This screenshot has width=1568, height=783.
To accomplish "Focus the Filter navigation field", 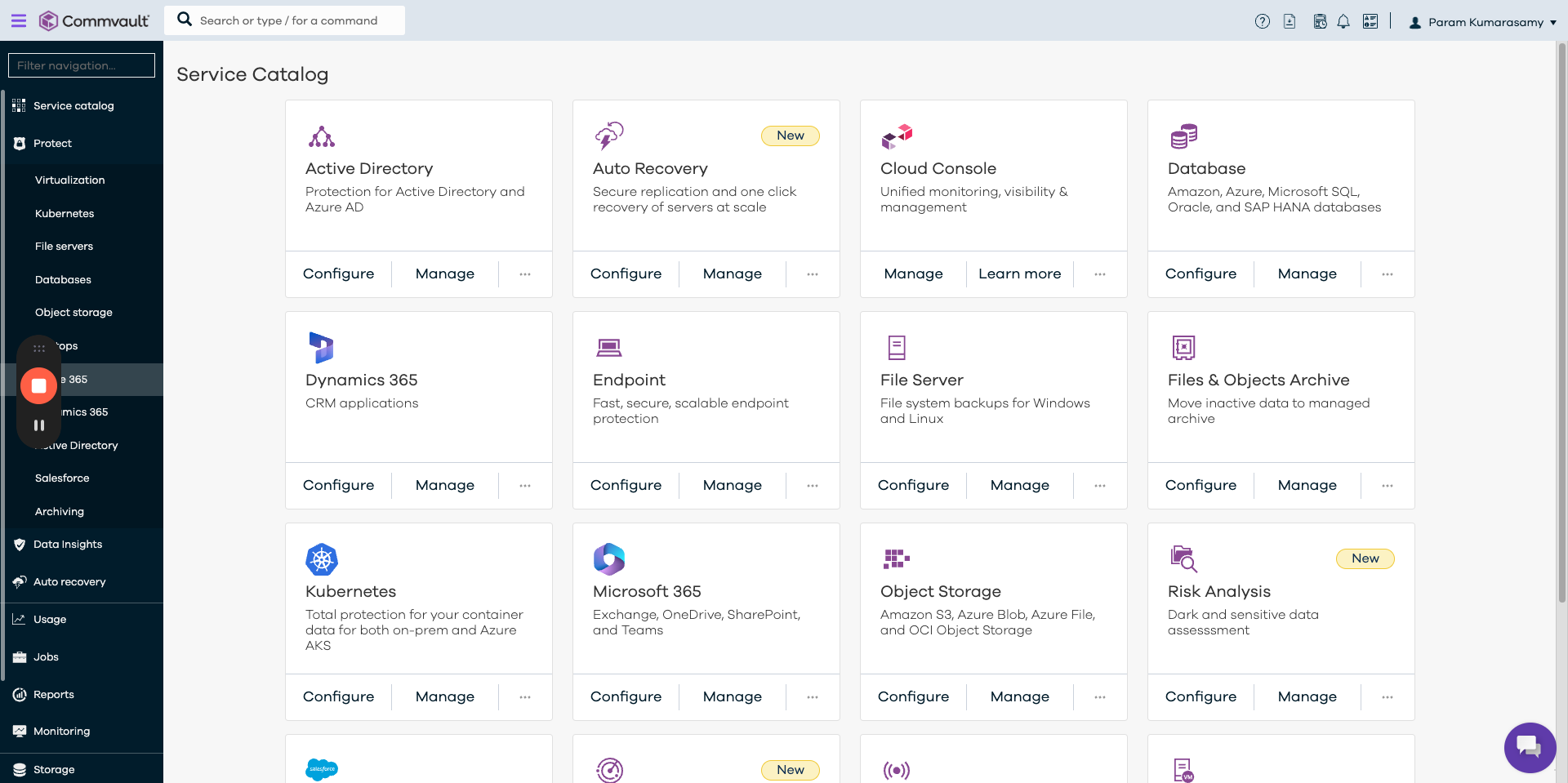I will 82,65.
